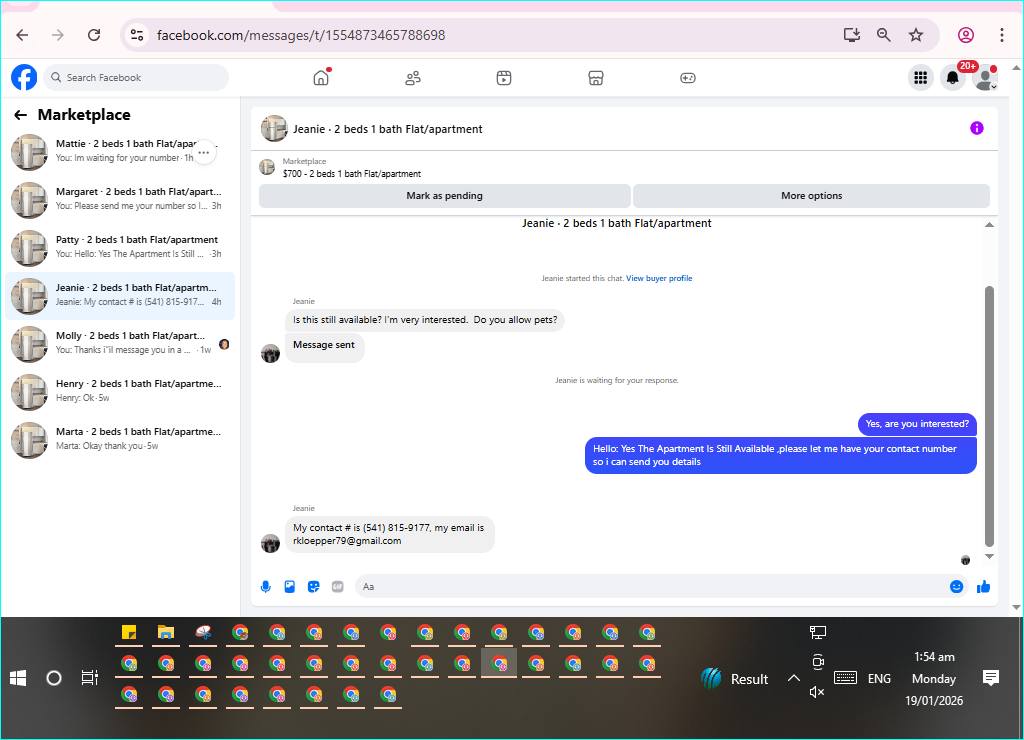Open the Video tab icon
The image size is (1024, 740).
tap(504, 78)
